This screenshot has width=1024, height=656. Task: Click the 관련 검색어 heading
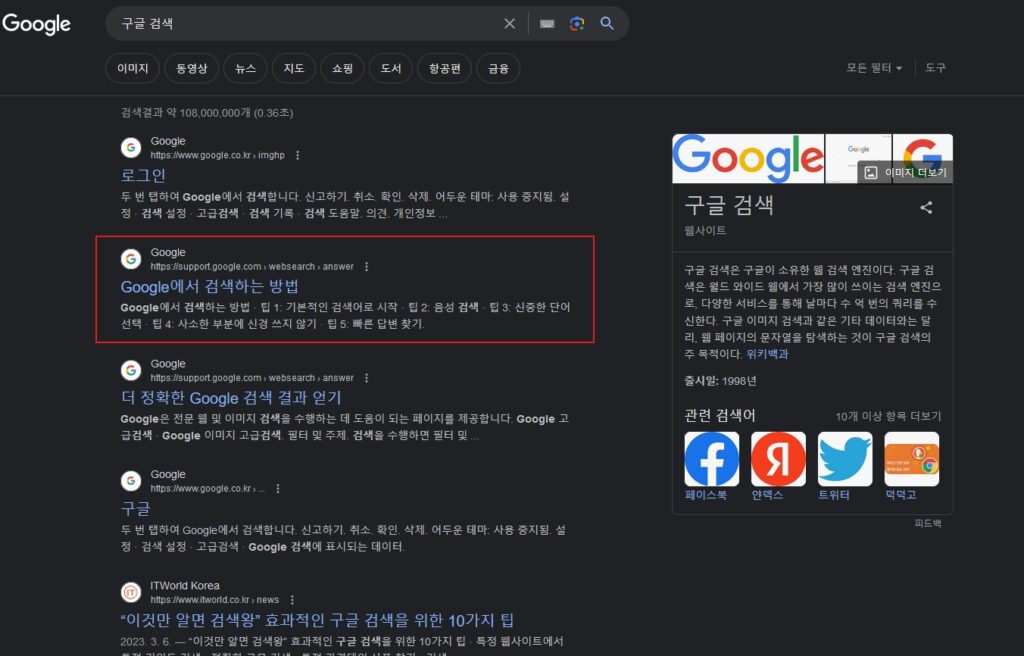click(720, 416)
